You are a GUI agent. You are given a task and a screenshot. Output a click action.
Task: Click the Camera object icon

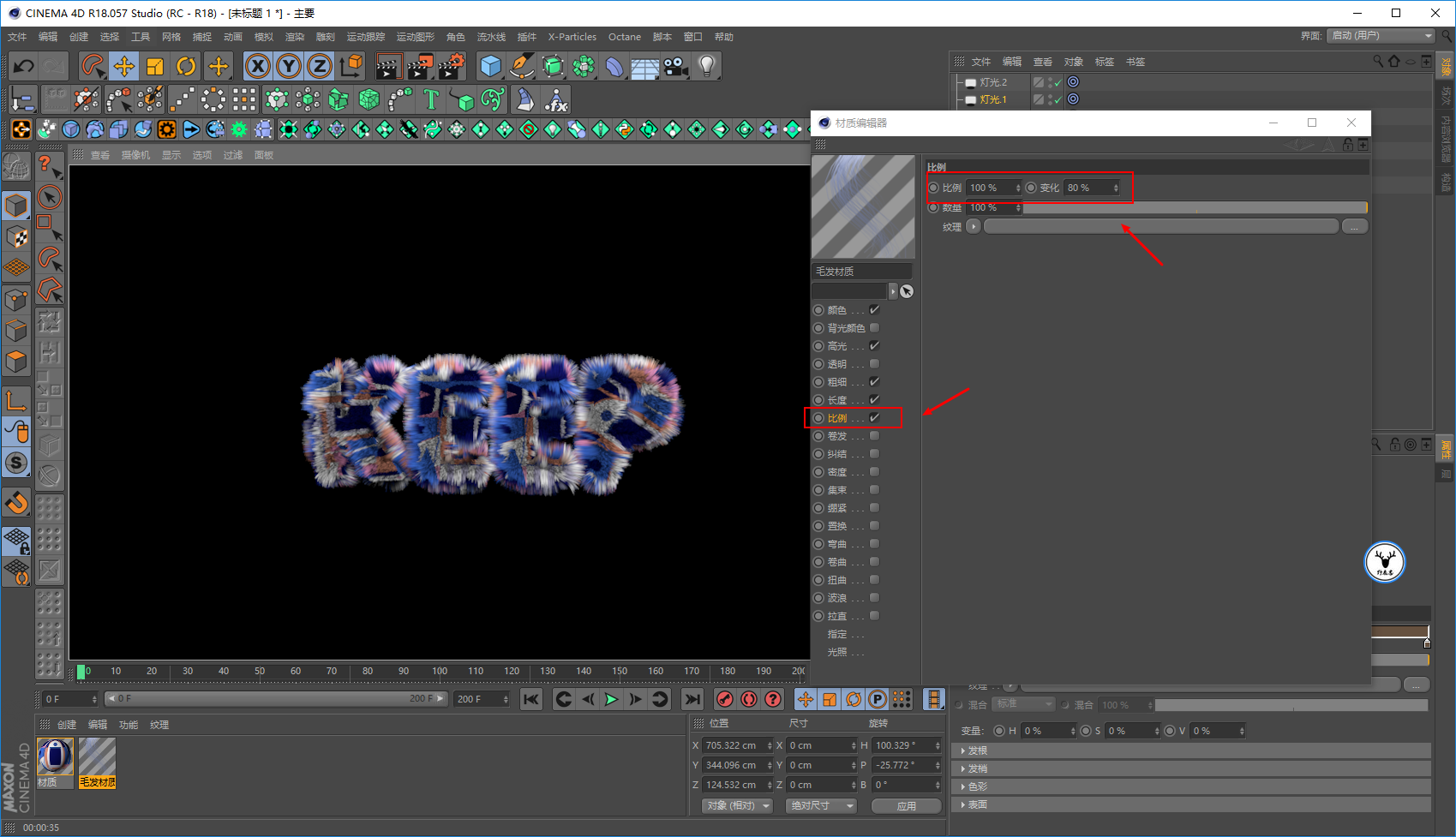click(x=676, y=66)
